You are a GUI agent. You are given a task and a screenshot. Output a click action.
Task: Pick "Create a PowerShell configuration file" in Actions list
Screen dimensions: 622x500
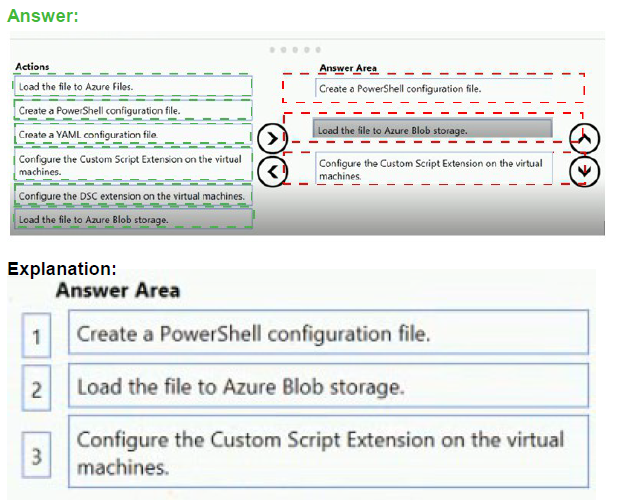[x=133, y=110]
